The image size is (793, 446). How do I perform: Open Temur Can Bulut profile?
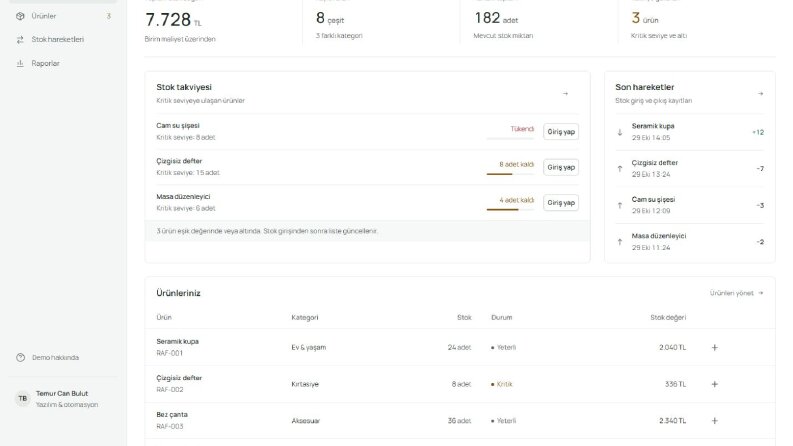point(63,399)
